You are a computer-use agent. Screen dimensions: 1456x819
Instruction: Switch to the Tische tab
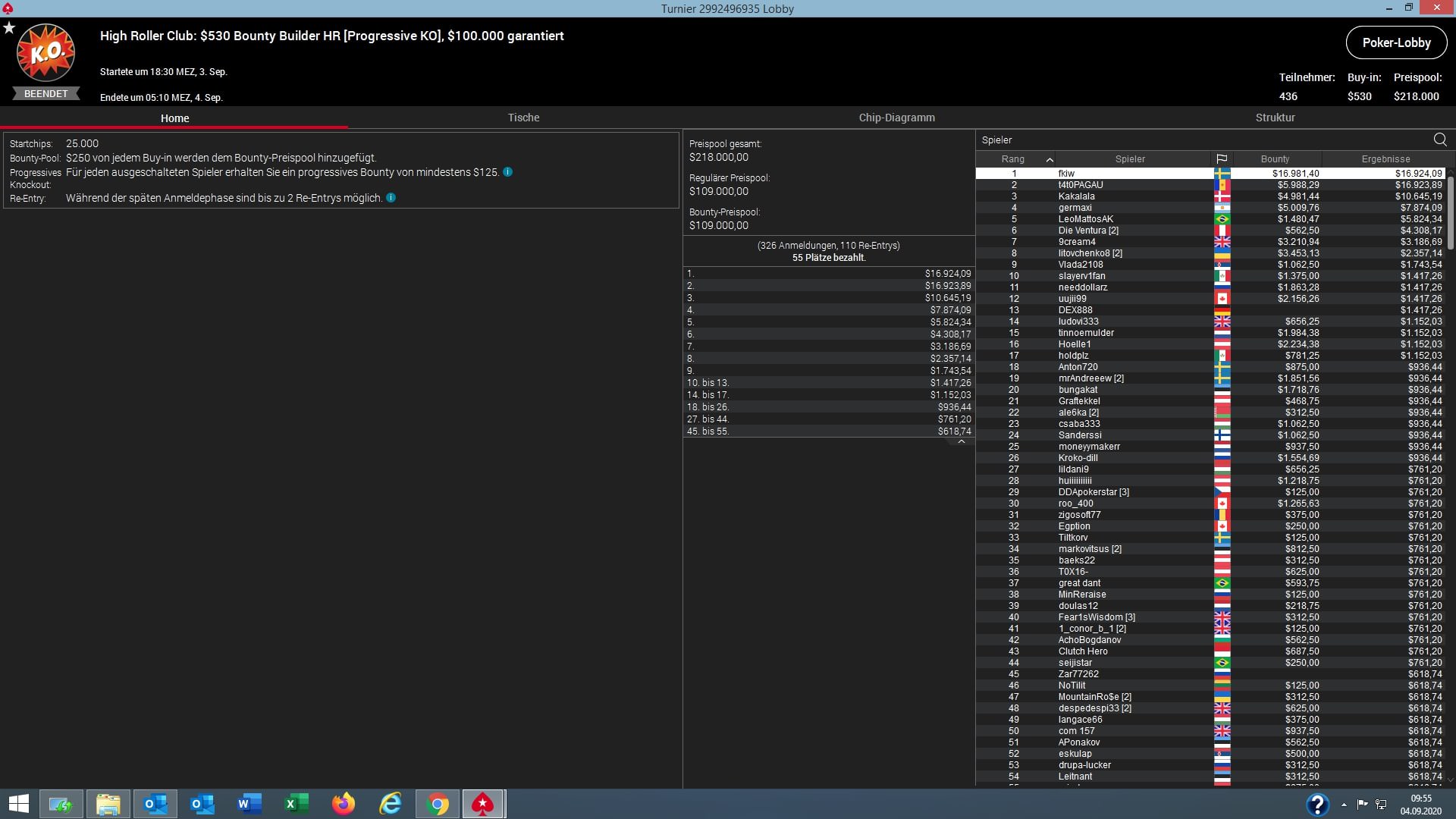point(523,118)
